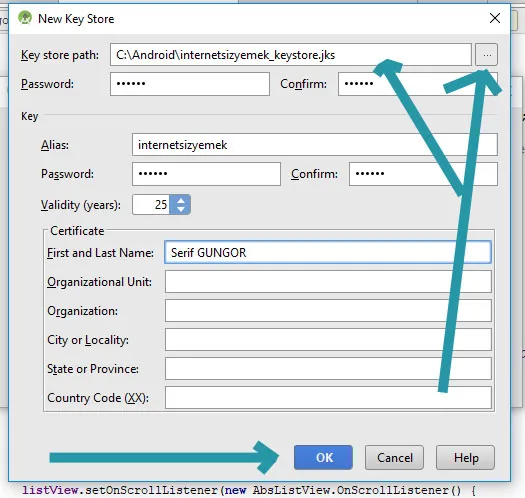Click into the State or Province field

[328, 369]
